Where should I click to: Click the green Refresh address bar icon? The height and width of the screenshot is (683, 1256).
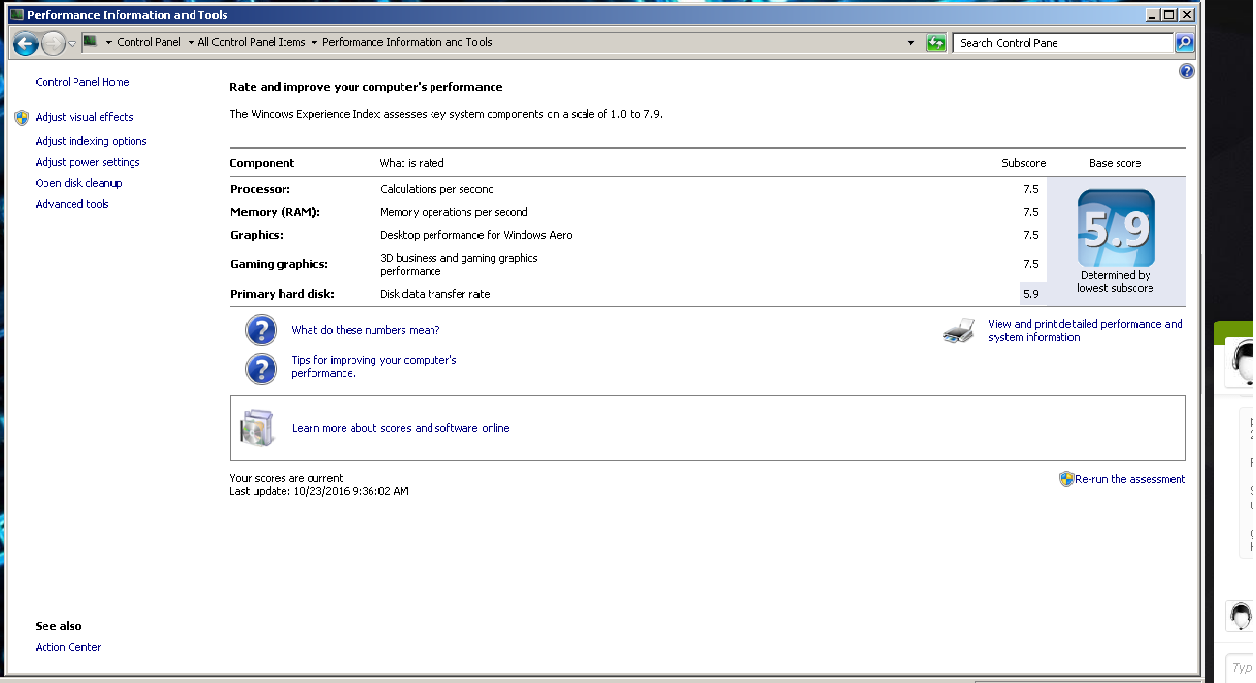[x=936, y=43]
